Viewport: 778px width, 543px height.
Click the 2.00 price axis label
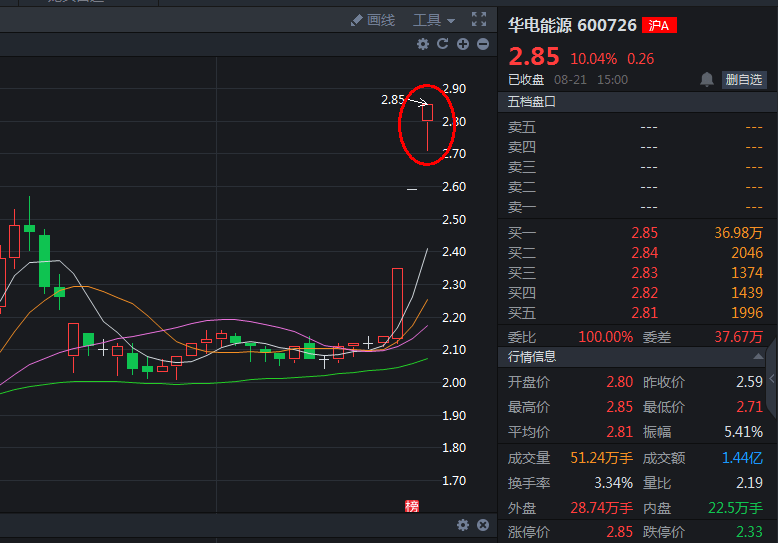click(x=454, y=383)
